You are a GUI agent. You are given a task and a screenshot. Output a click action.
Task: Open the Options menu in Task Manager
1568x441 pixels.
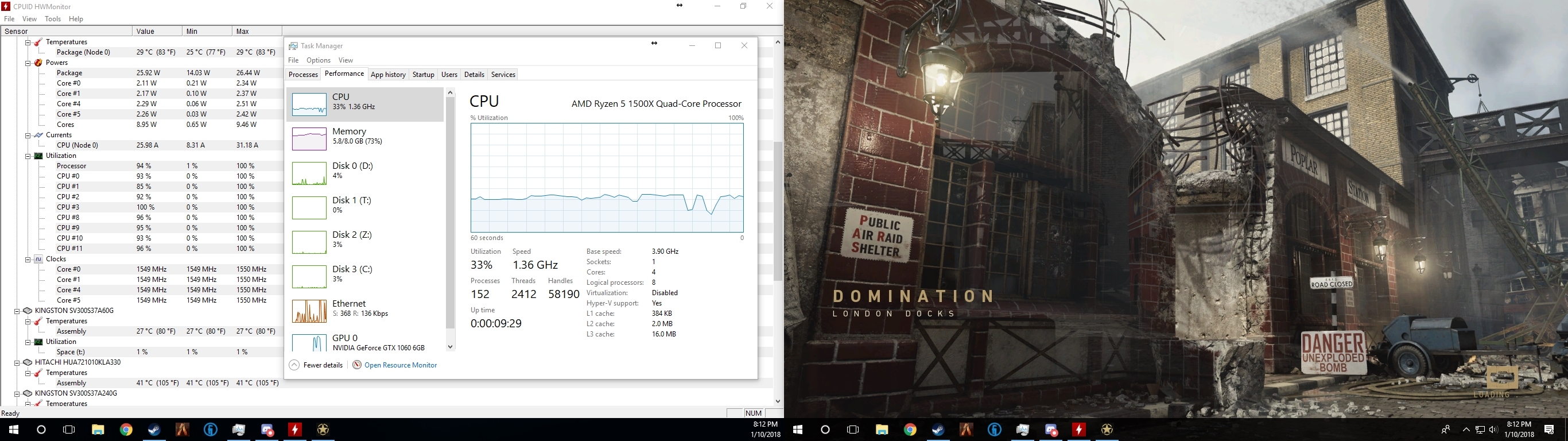coord(319,60)
